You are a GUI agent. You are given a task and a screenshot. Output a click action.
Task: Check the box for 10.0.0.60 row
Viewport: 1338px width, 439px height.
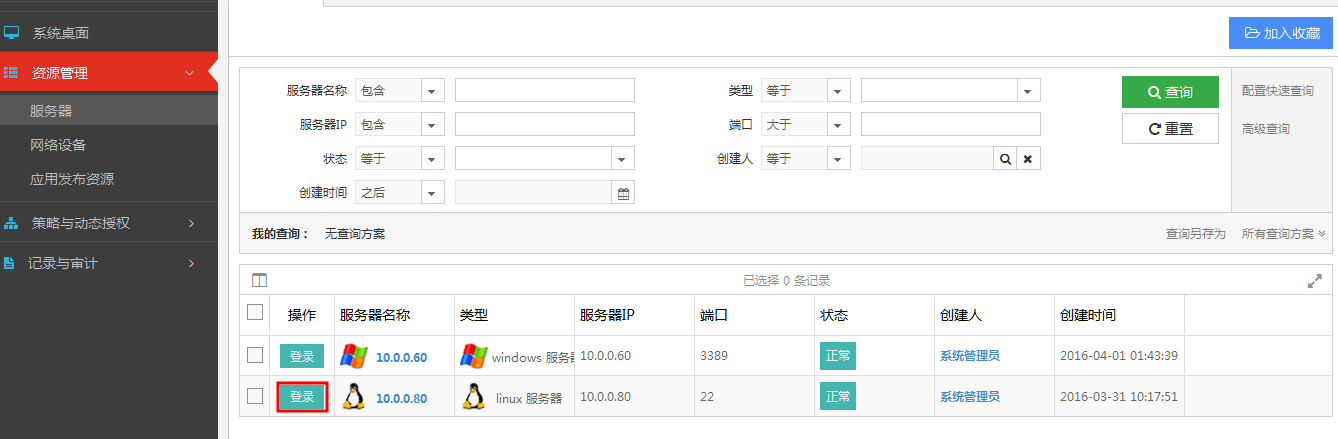point(255,355)
